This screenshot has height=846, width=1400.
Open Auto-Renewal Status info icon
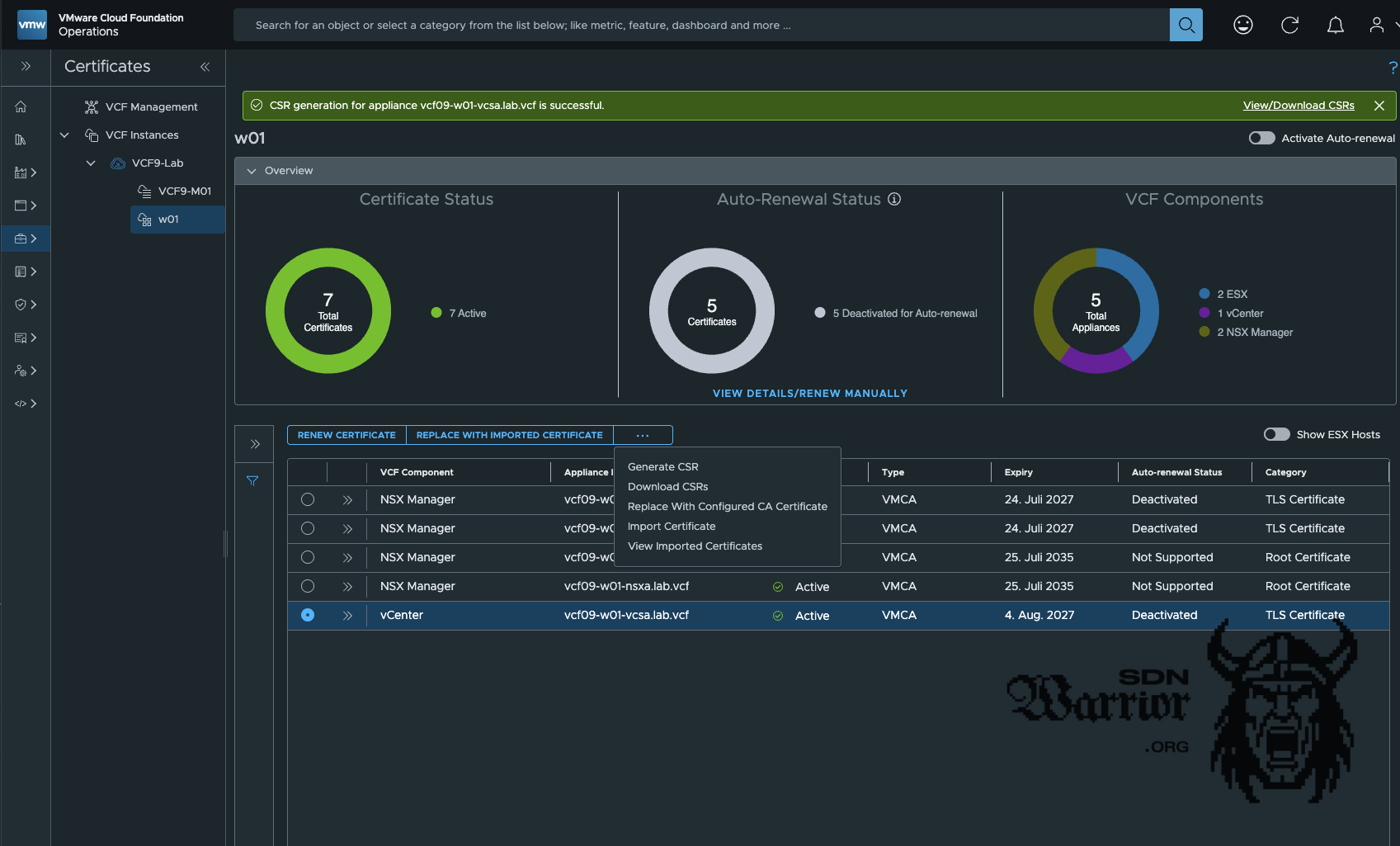coord(894,199)
